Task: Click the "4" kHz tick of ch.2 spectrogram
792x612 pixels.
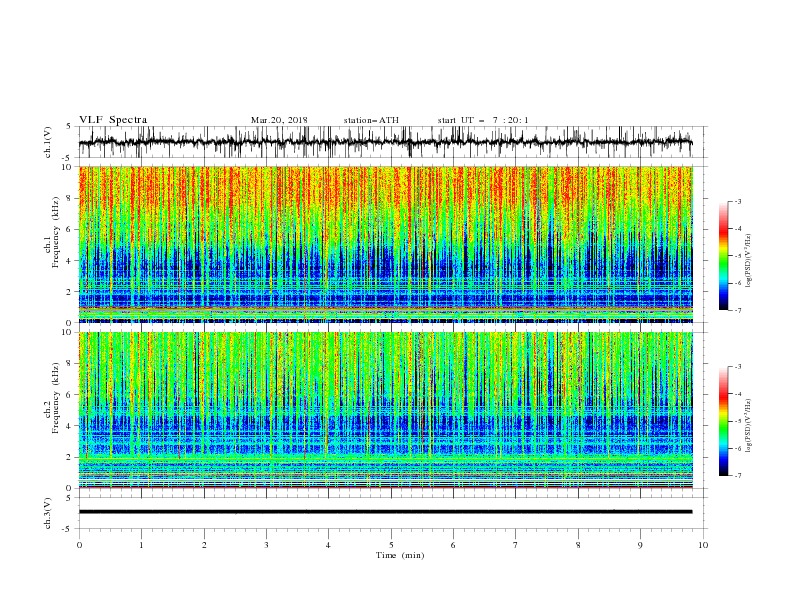Action: pyautogui.click(x=70, y=426)
